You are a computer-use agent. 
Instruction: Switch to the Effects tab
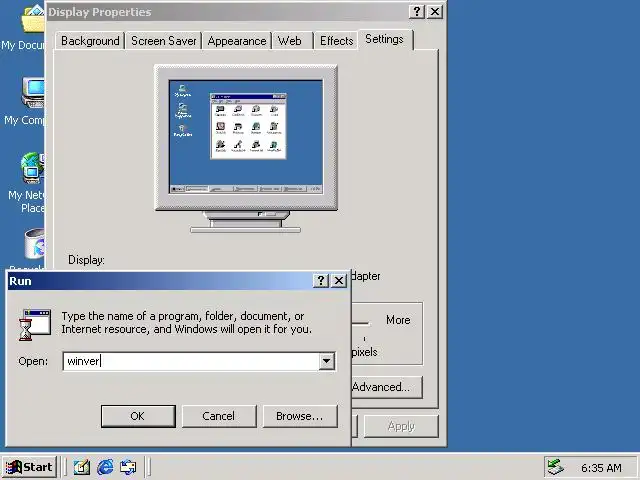coord(336,41)
